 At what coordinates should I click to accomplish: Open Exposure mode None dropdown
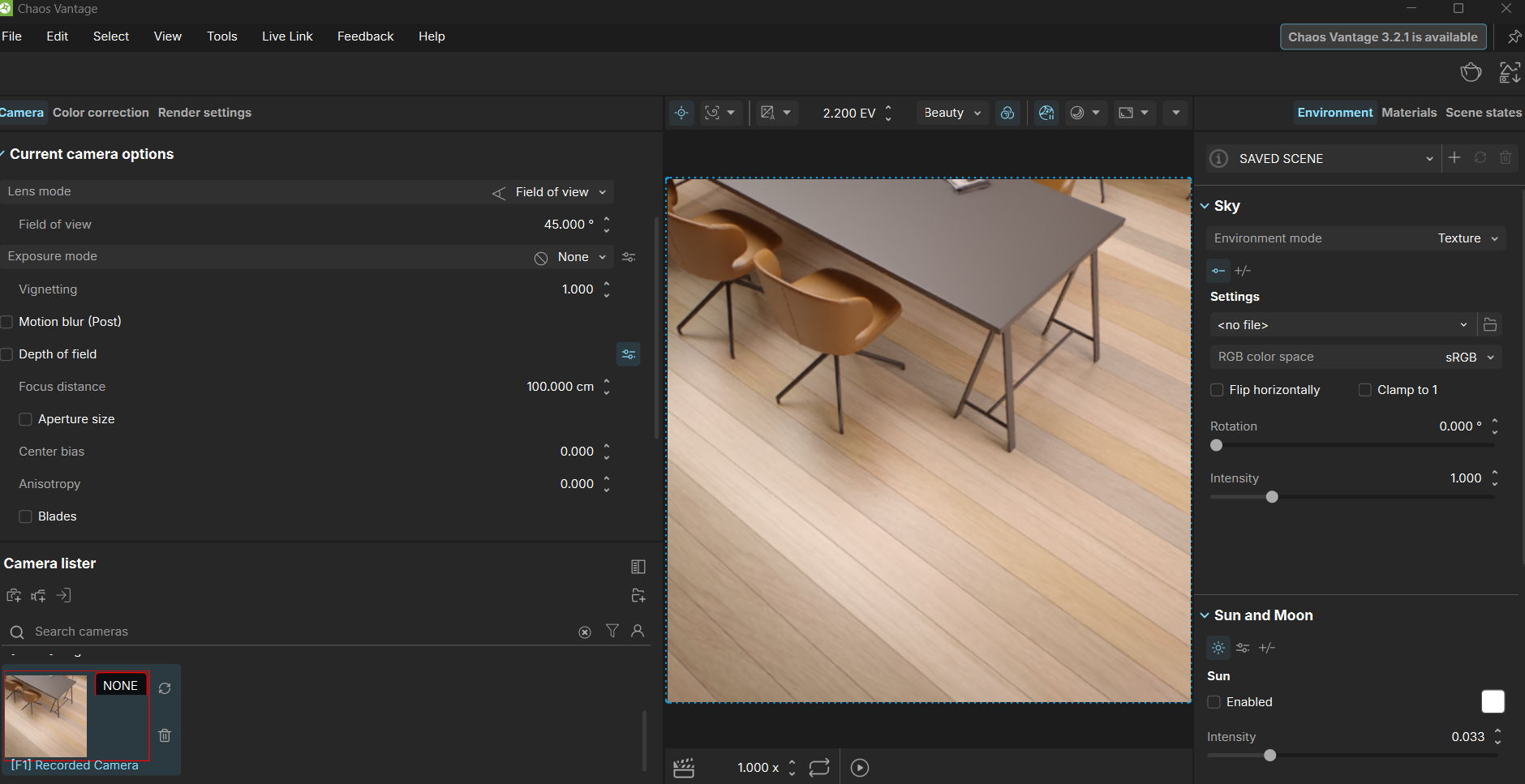(x=571, y=257)
